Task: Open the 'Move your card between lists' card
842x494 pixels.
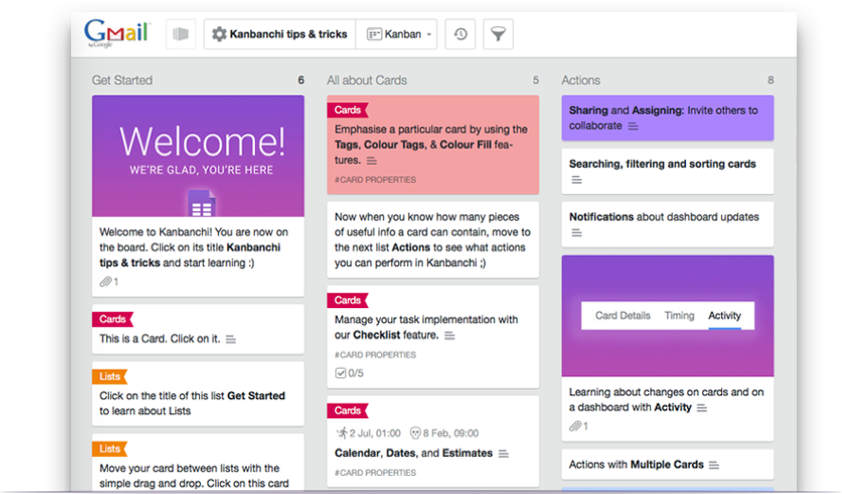Action: 198,463
